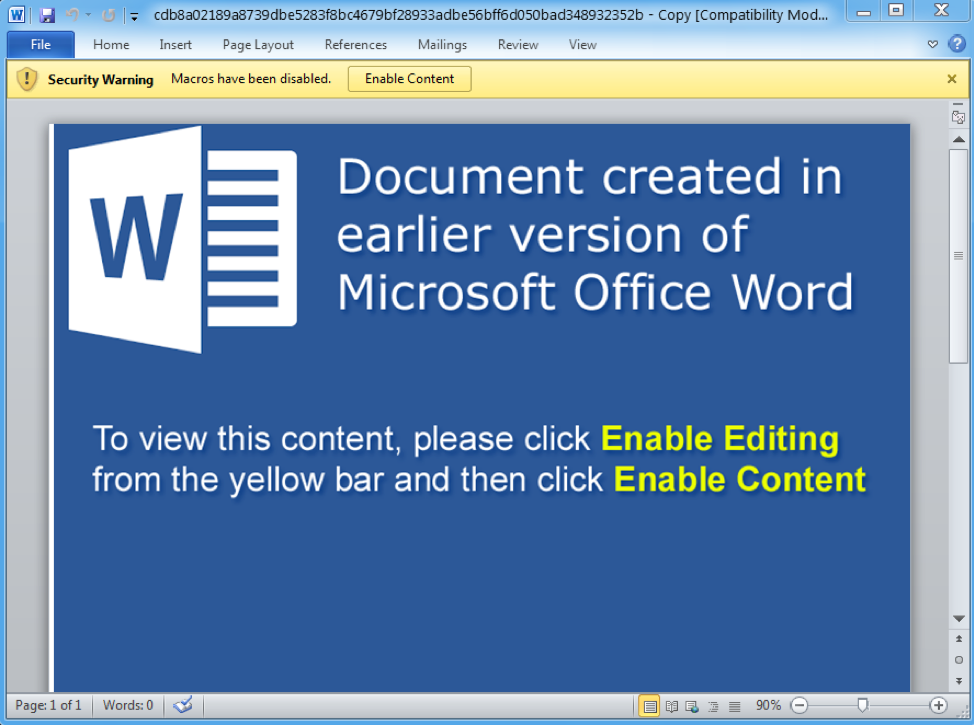Viewport: 974px width, 725px height.
Task: Switch to the References ribbon tab
Action: (x=355, y=45)
